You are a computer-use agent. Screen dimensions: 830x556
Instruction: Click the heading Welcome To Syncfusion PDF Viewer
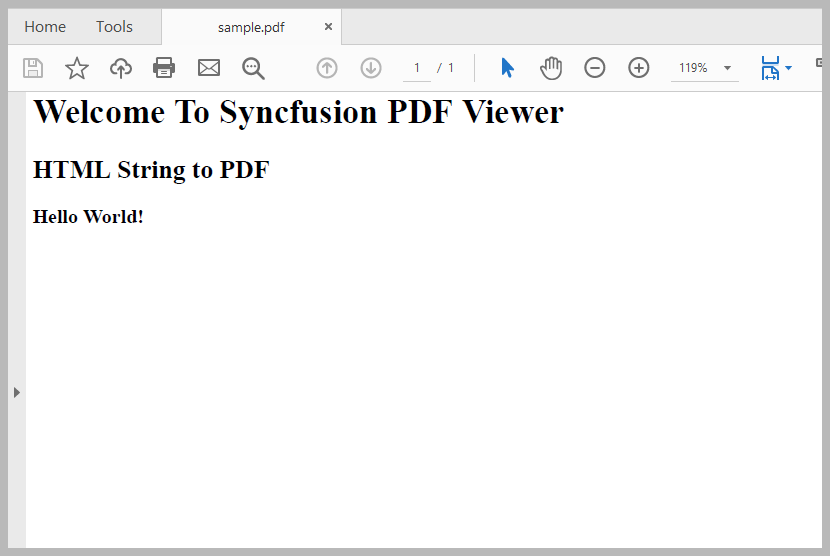[299, 112]
